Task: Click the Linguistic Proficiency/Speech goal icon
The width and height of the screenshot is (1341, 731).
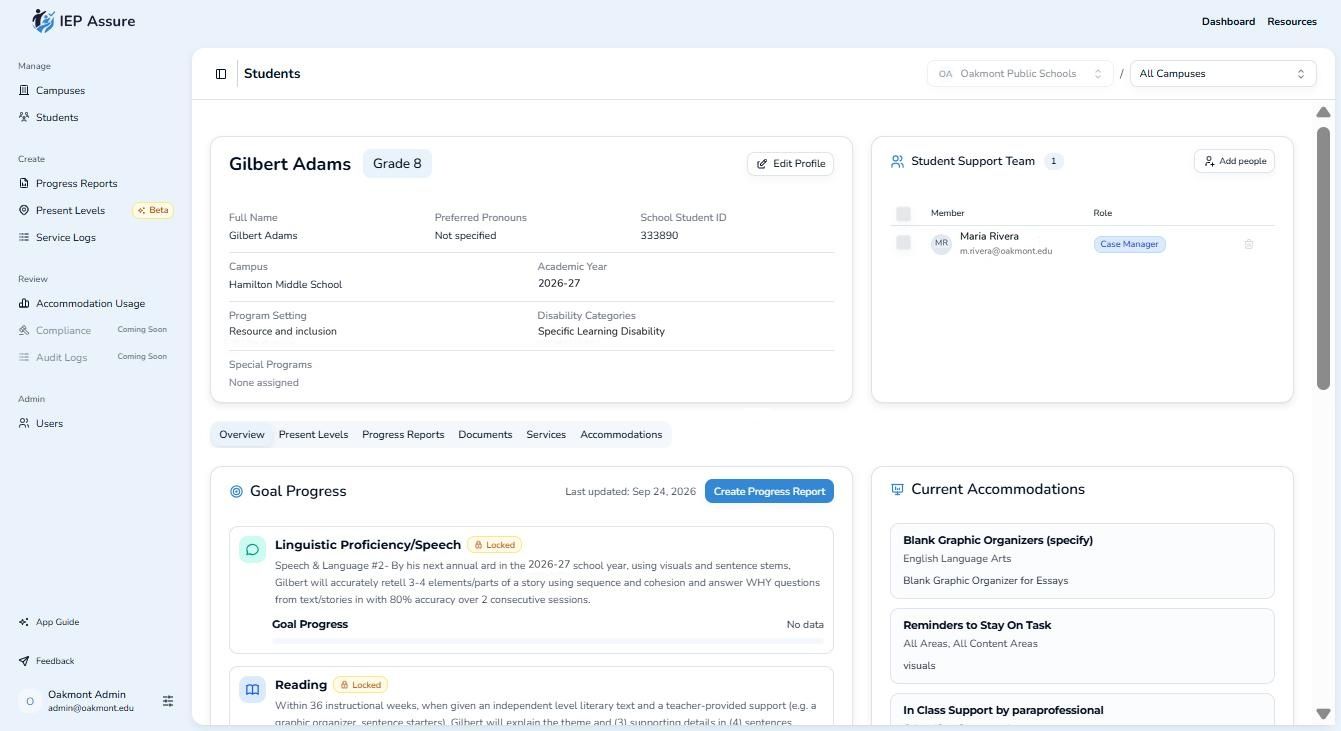Action: [x=252, y=549]
